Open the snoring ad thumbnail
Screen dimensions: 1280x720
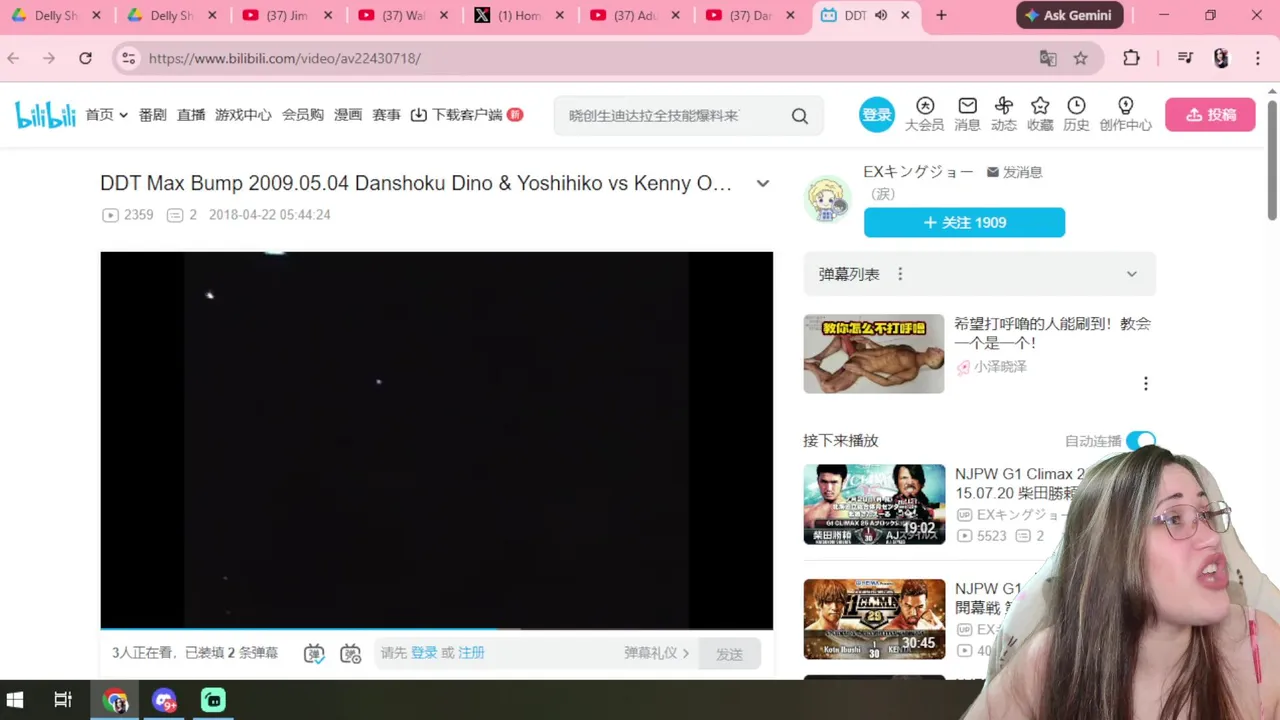coord(873,353)
